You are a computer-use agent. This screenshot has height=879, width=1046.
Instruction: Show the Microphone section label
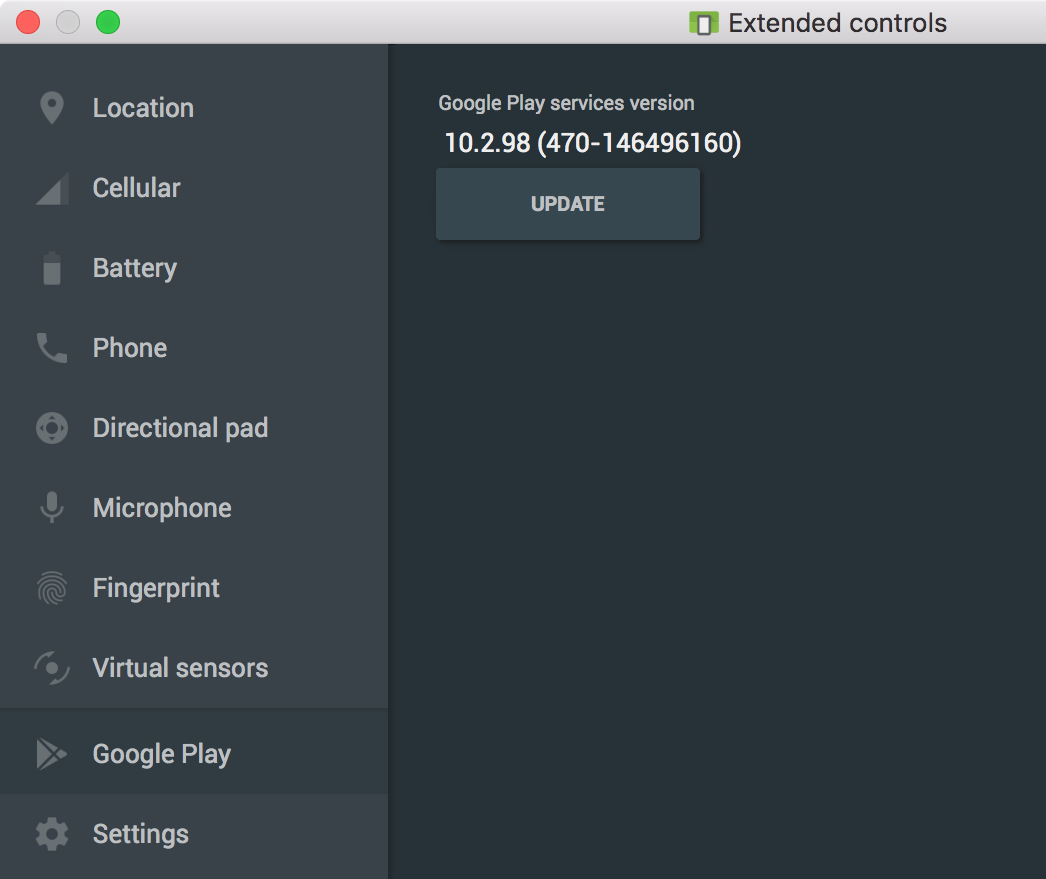click(162, 508)
